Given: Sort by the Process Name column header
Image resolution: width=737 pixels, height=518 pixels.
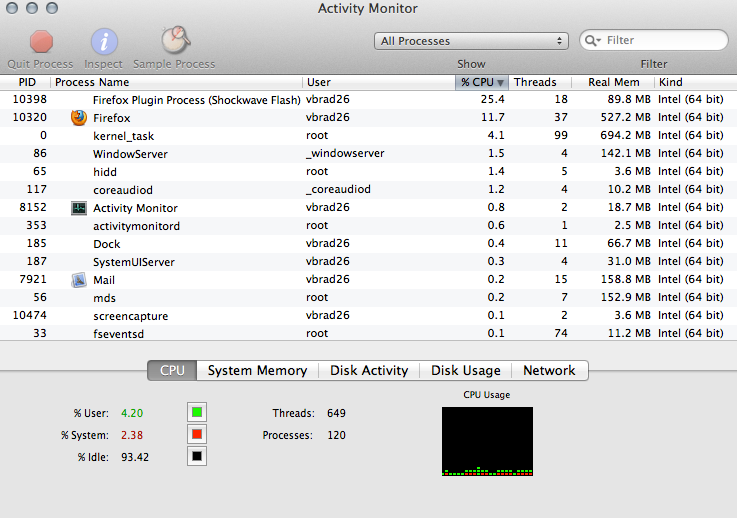Looking at the screenshot, I should coord(176,82).
